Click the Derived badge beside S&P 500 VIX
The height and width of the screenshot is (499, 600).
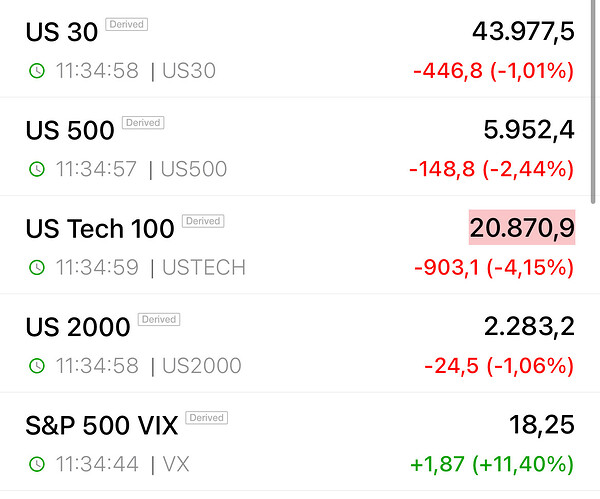[x=207, y=418]
